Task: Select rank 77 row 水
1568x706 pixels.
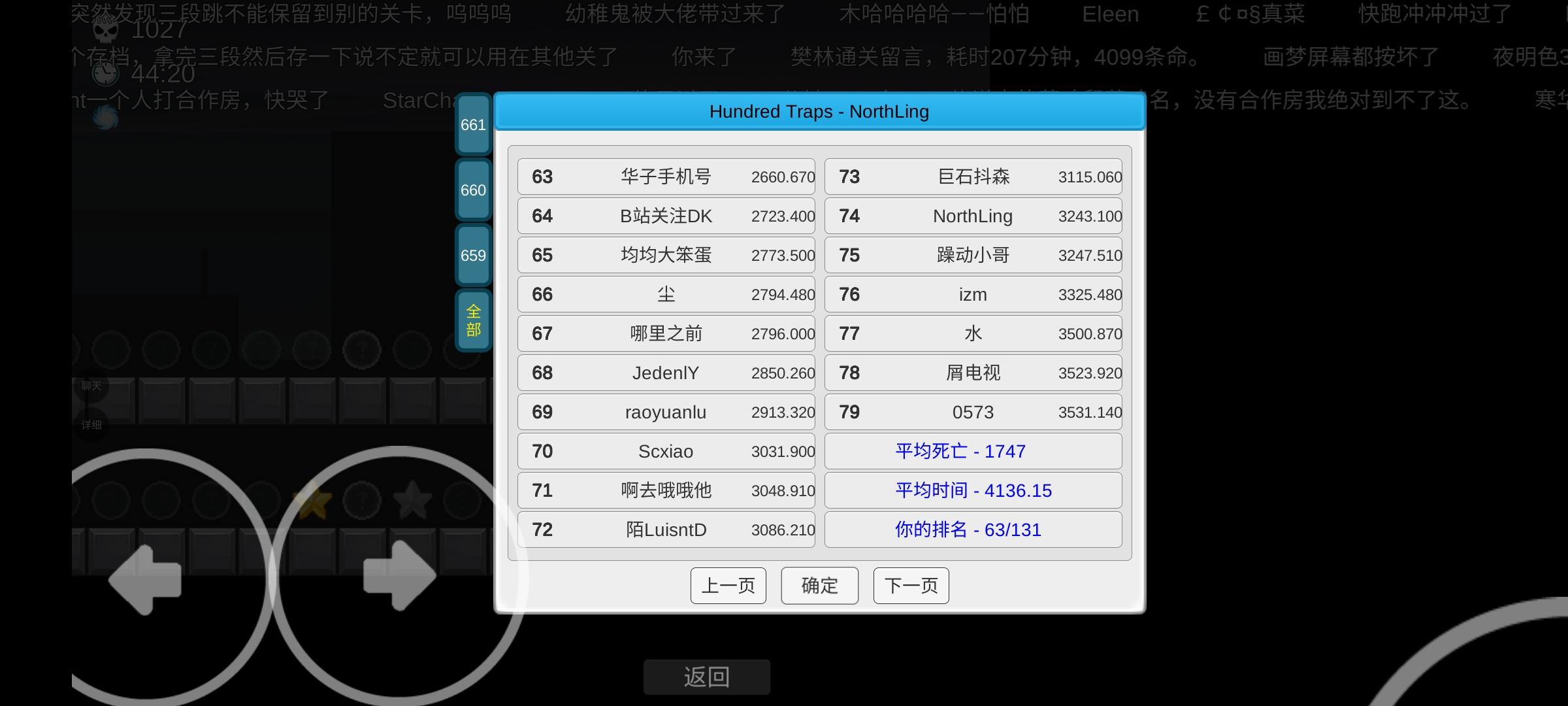Action: (x=973, y=333)
